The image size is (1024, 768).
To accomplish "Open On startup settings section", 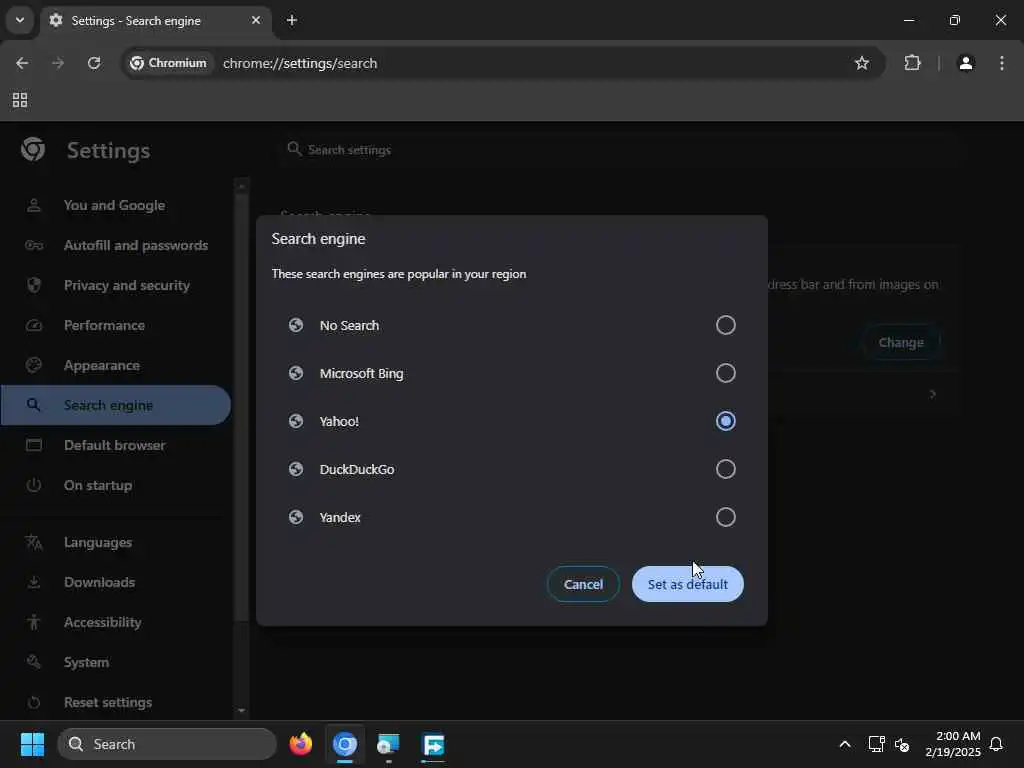I will coord(114,485).
